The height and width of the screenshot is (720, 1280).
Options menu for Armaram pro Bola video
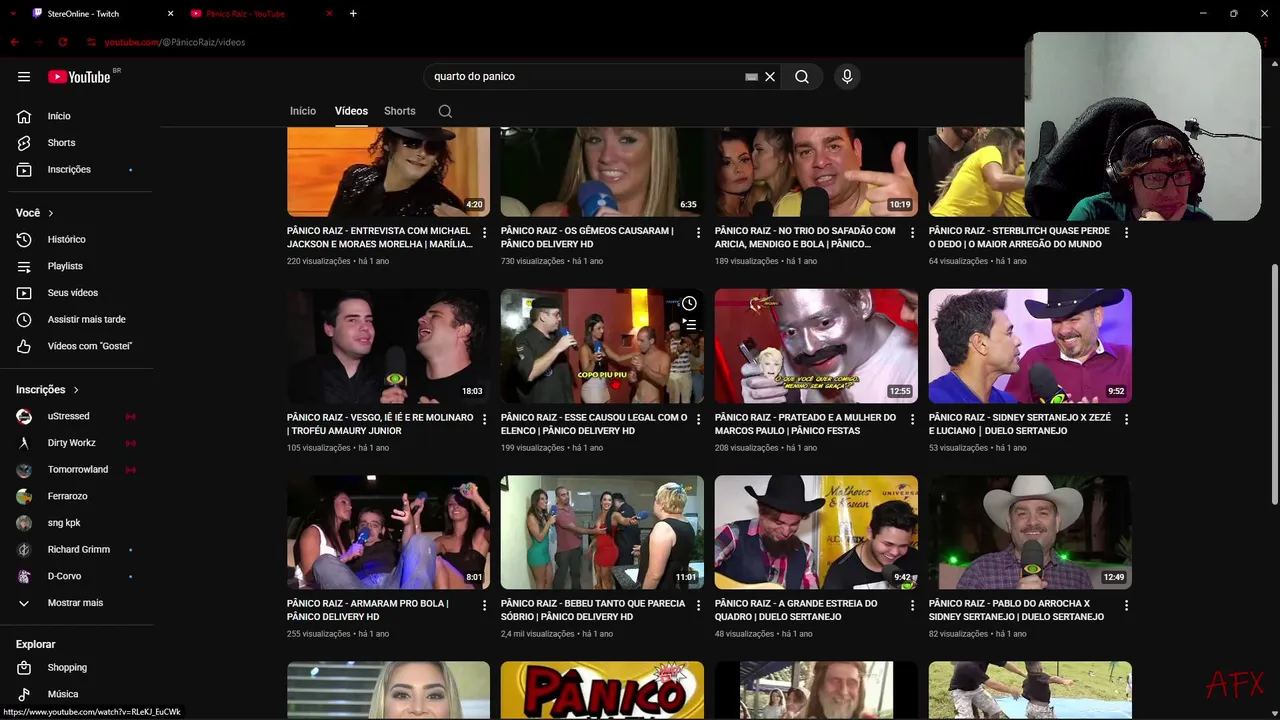[x=485, y=606]
